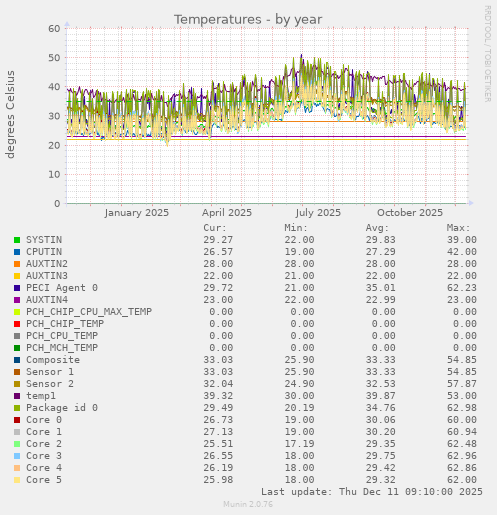Viewport: 497px width, 515px height.
Task: Click Sensor 2 max value 57.87
Action: pyautogui.click(x=462, y=384)
